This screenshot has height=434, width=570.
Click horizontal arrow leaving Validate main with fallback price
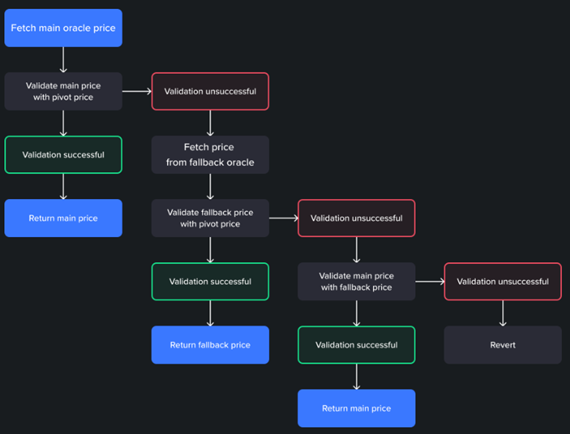point(430,281)
